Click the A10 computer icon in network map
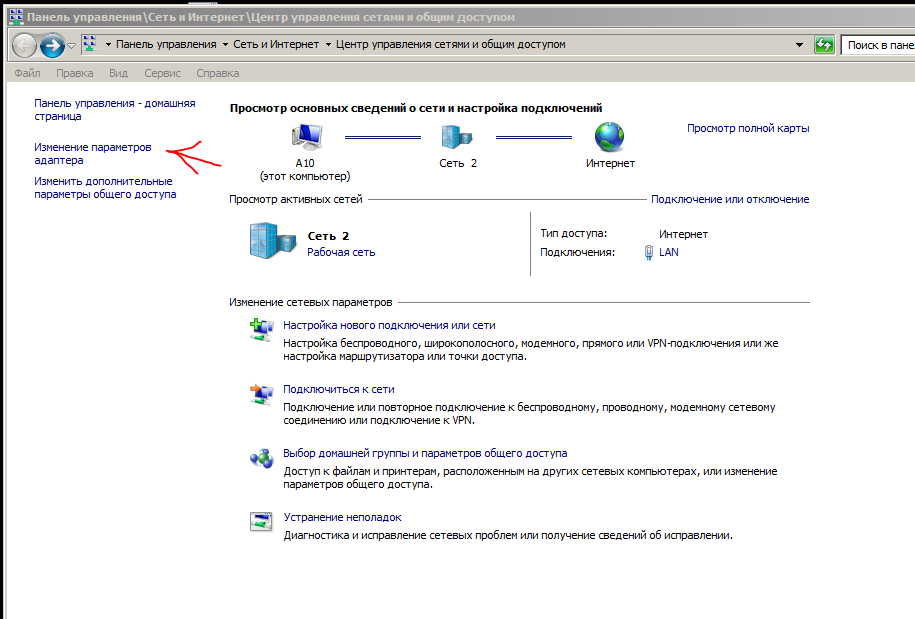This screenshot has width=915, height=619. (x=307, y=136)
